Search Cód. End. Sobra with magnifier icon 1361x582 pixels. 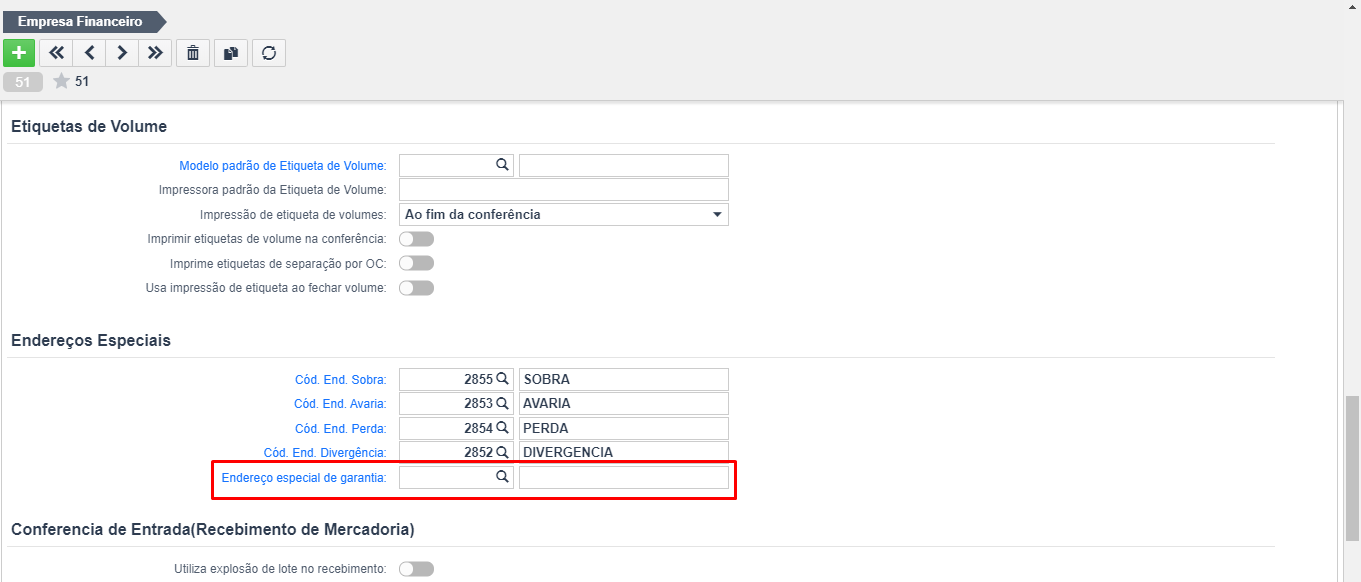coord(503,379)
